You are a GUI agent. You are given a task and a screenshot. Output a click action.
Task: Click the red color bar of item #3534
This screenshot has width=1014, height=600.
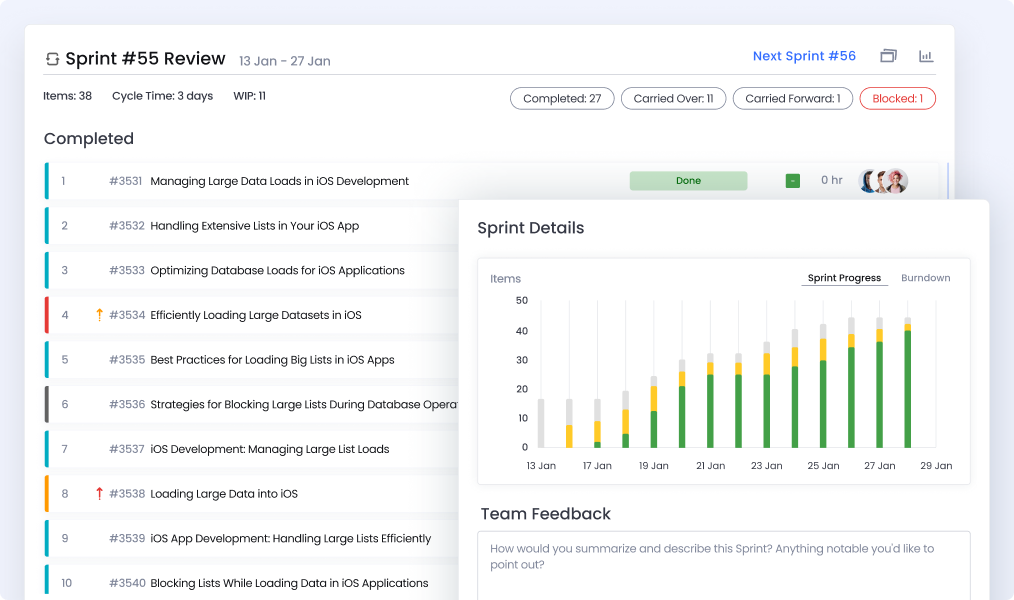tap(46, 315)
